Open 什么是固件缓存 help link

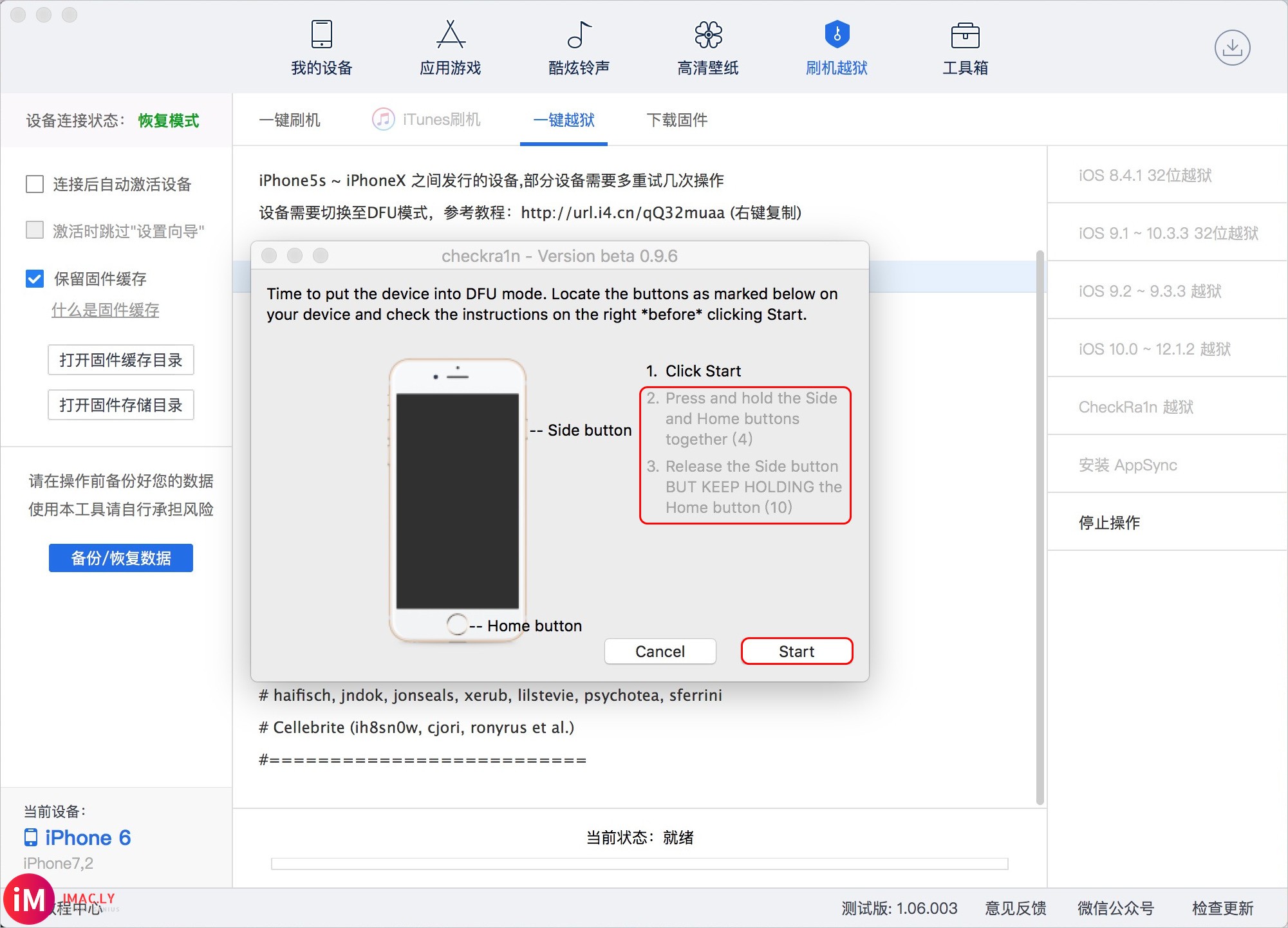coord(105,310)
